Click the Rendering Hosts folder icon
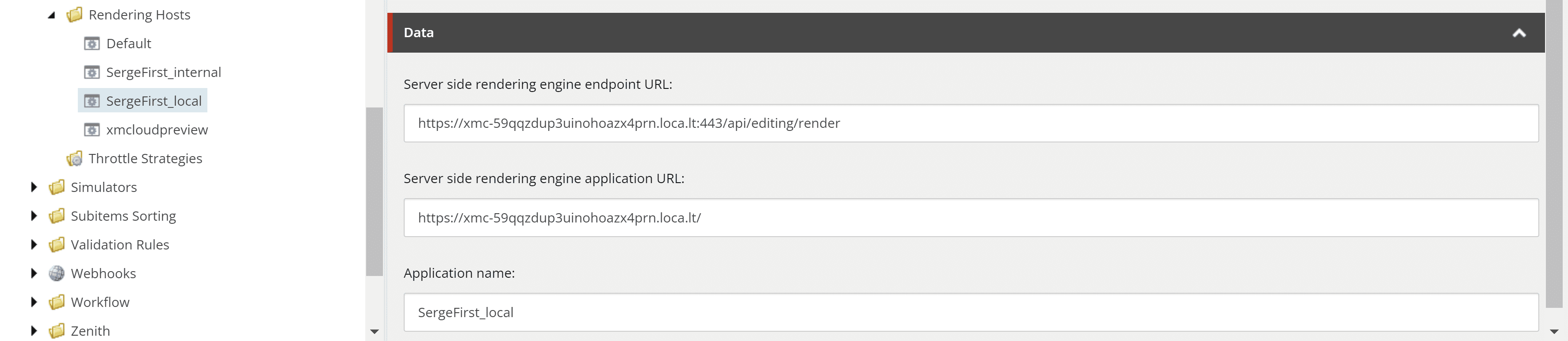This screenshot has width=1568, height=341. click(x=74, y=15)
